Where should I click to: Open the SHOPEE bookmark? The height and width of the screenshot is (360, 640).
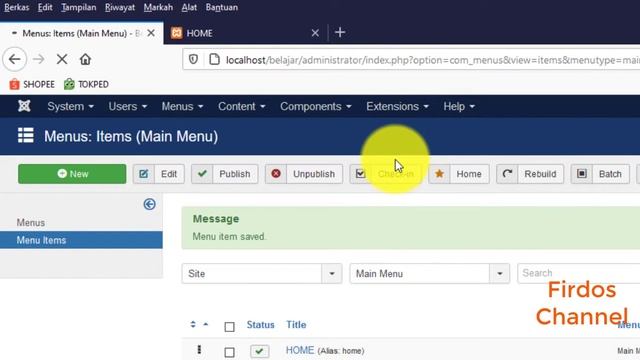pyautogui.click(x=32, y=84)
